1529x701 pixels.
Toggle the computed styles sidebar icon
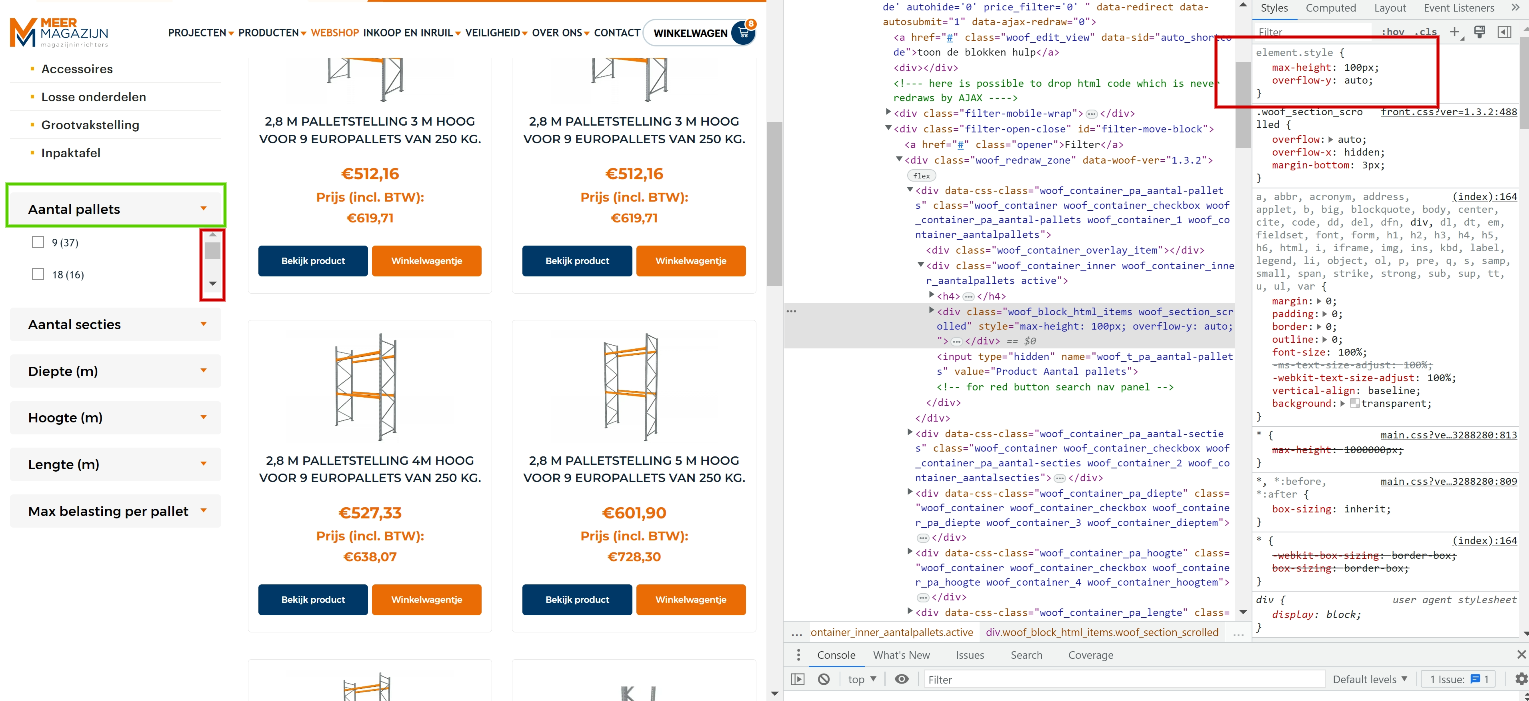coord(1503,33)
